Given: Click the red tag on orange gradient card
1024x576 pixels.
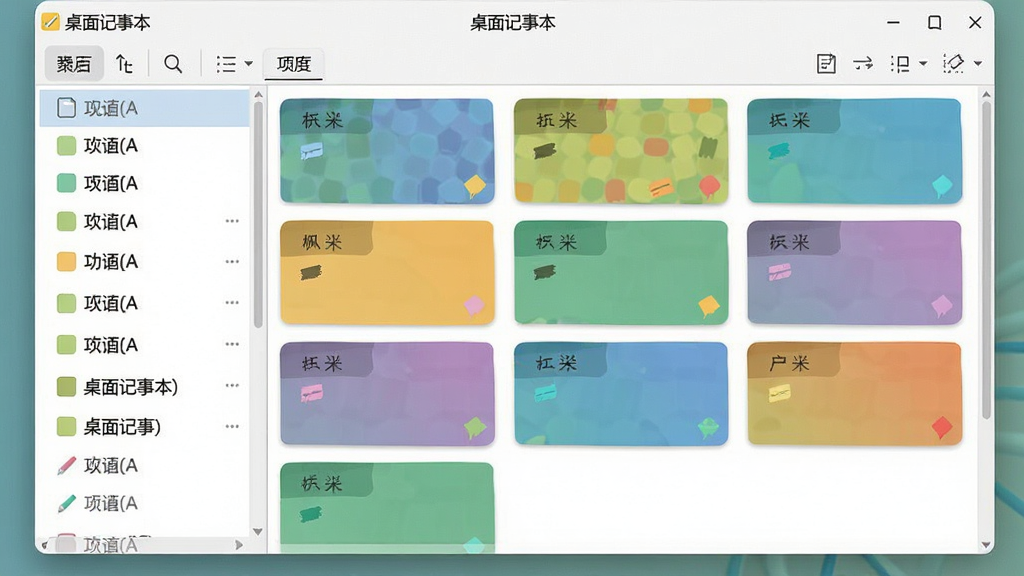Looking at the screenshot, I should coord(942,428).
